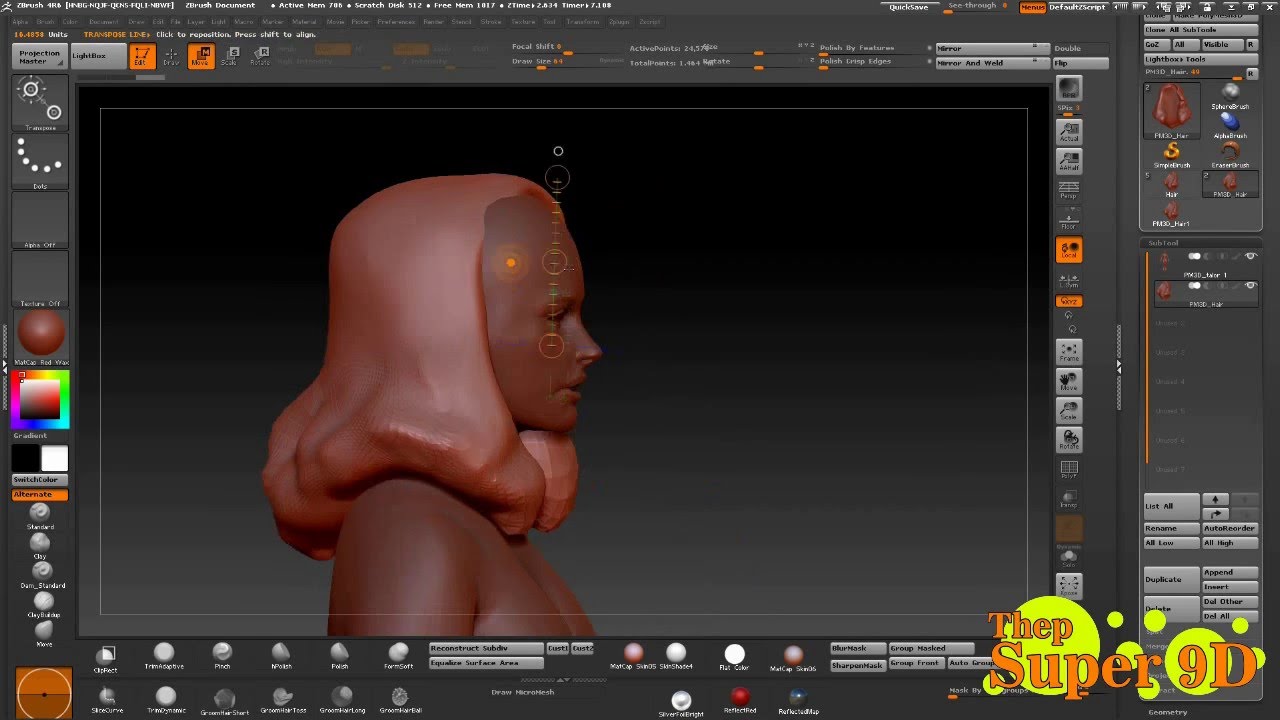
Task: Select the GroomHairLong brush
Action: 342,700
